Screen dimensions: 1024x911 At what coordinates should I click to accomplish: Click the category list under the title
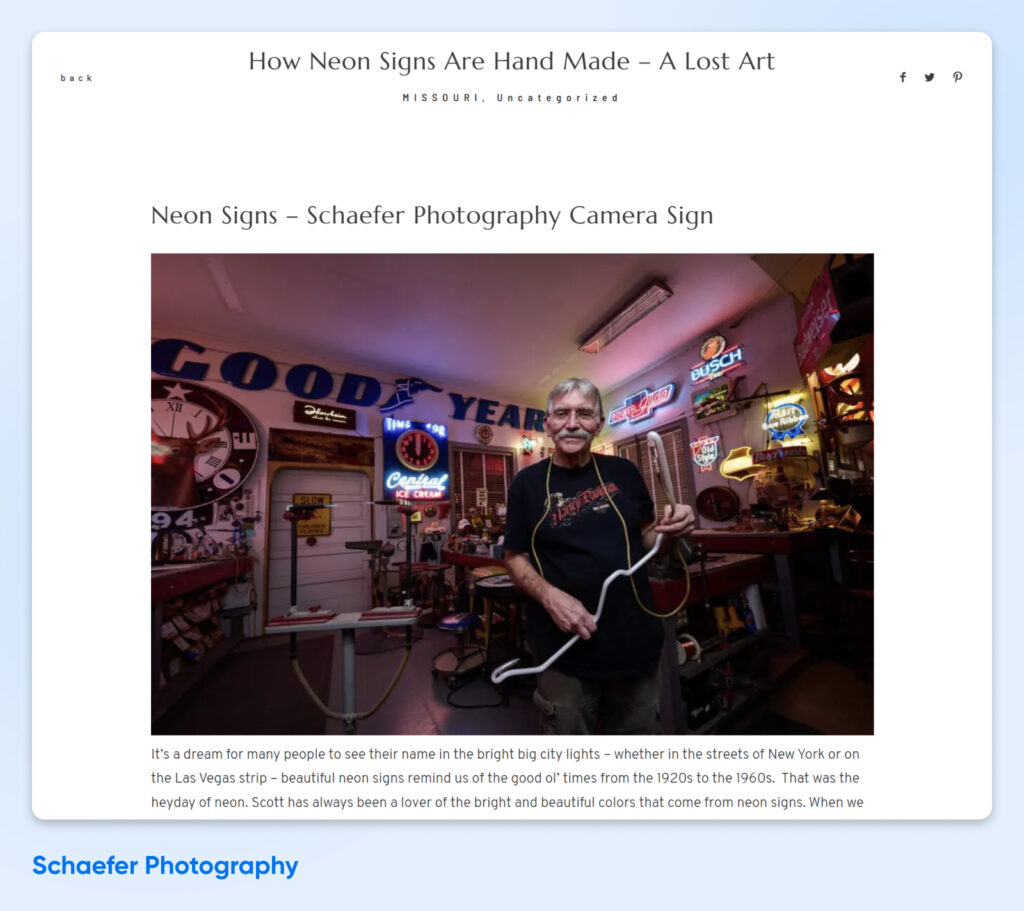[x=510, y=97]
